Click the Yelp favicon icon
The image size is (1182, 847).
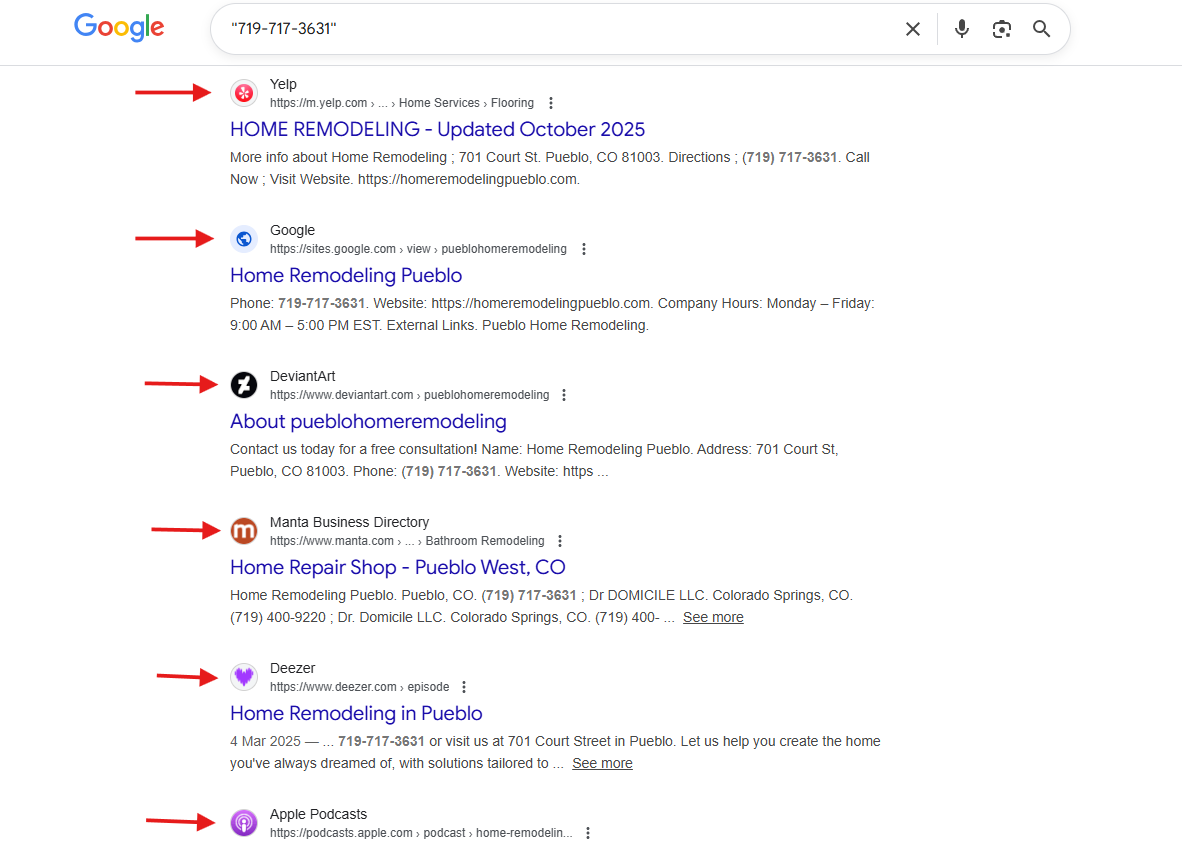244,93
